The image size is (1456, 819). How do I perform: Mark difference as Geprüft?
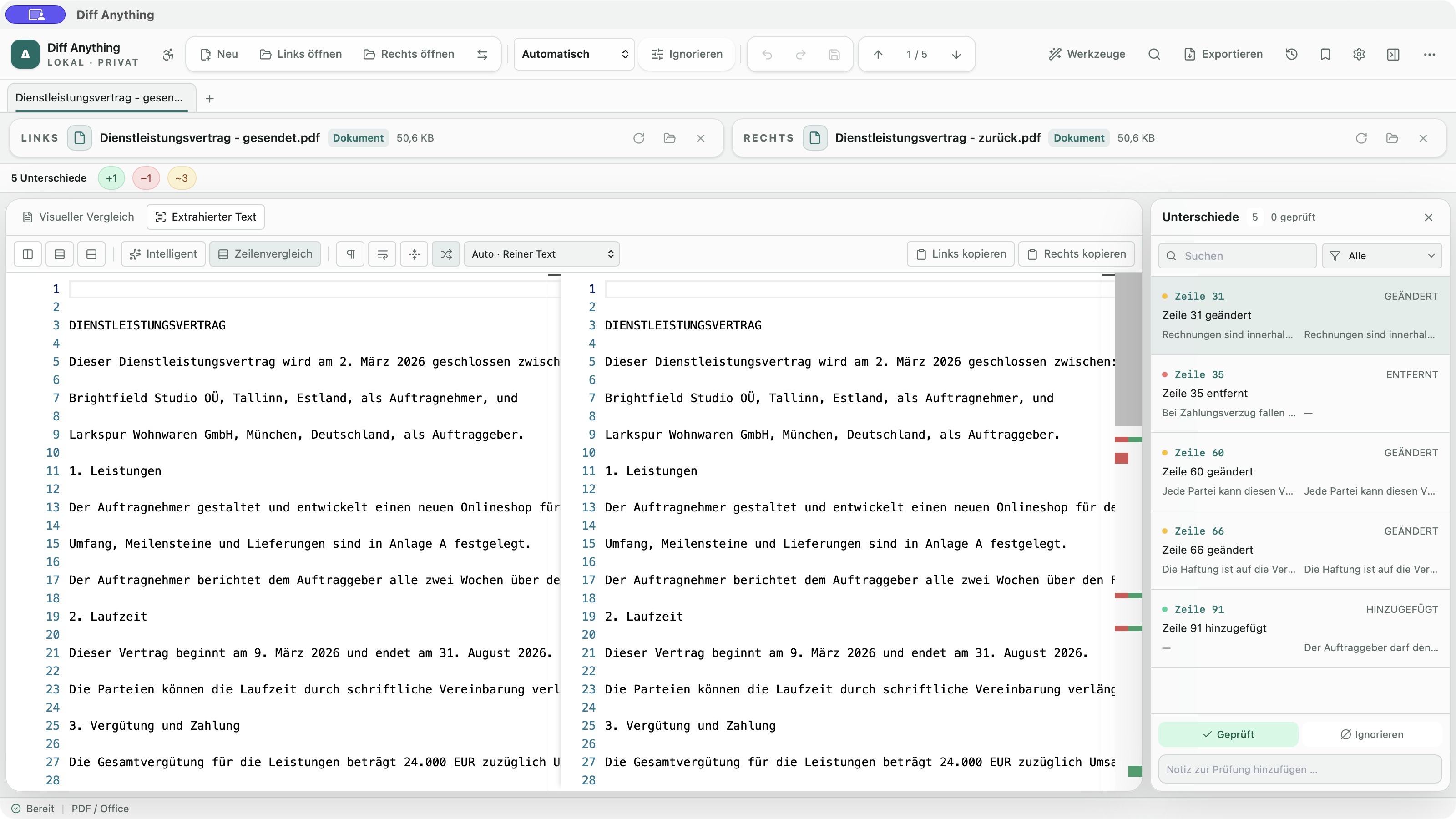click(x=1228, y=735)
